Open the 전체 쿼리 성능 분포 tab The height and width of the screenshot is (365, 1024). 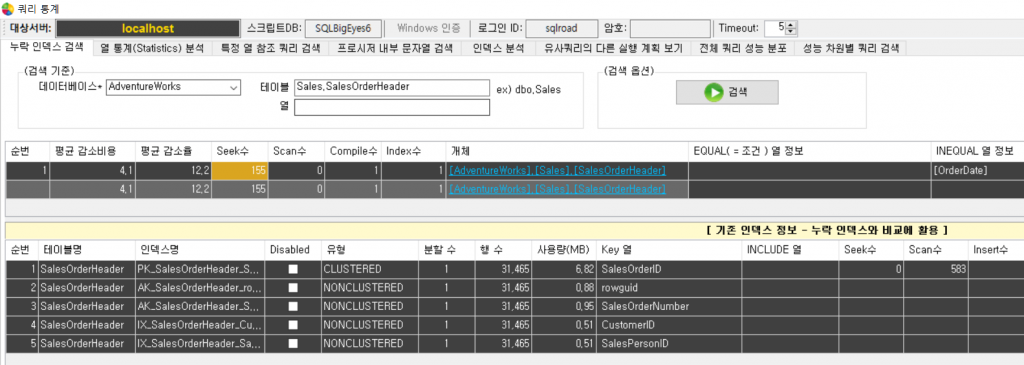(743, 48)
